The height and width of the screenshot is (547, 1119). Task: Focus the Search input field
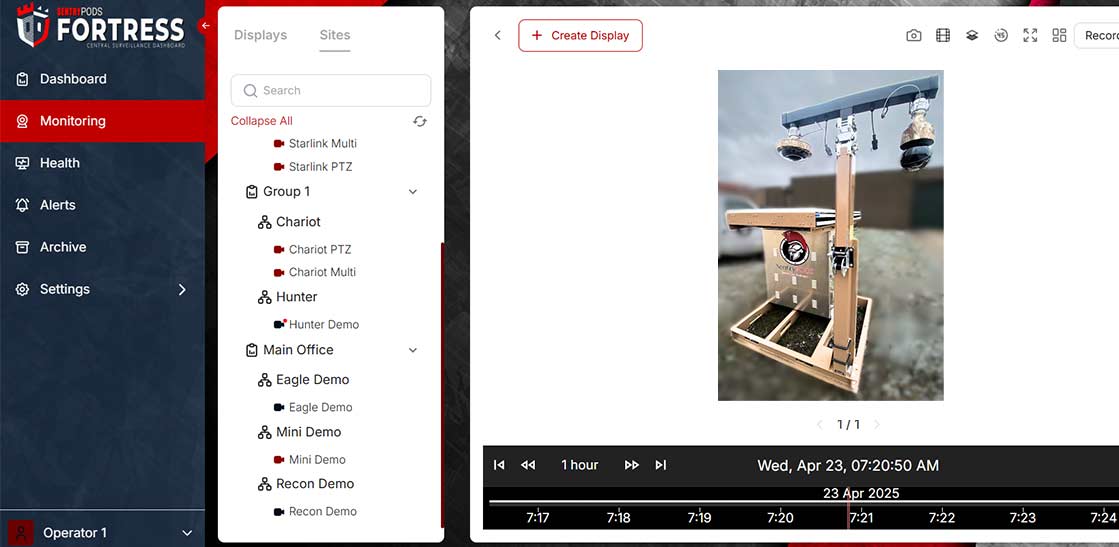click(331, 91)
